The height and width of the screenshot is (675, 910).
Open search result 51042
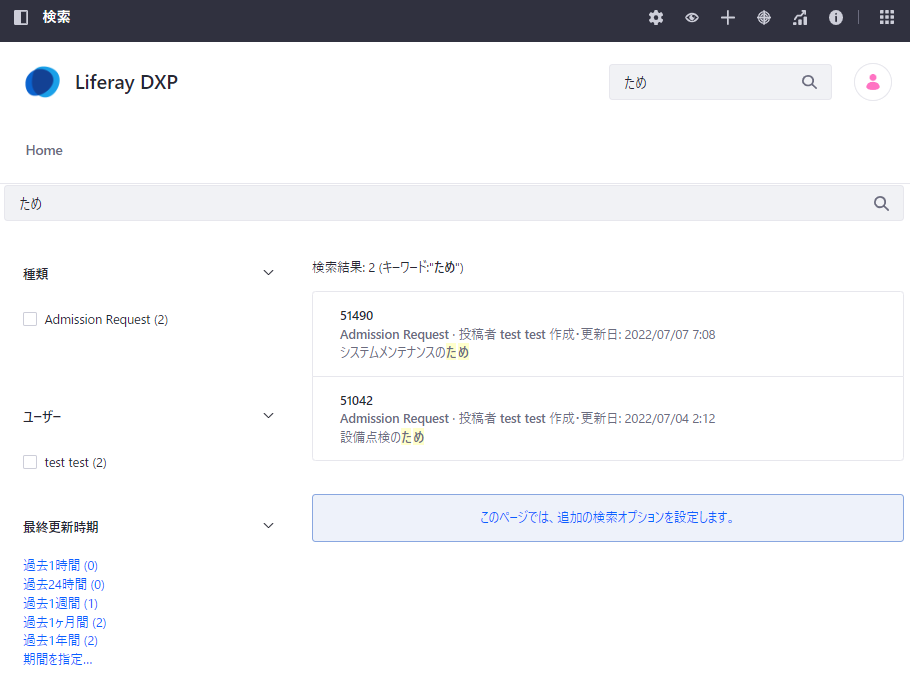356,400
